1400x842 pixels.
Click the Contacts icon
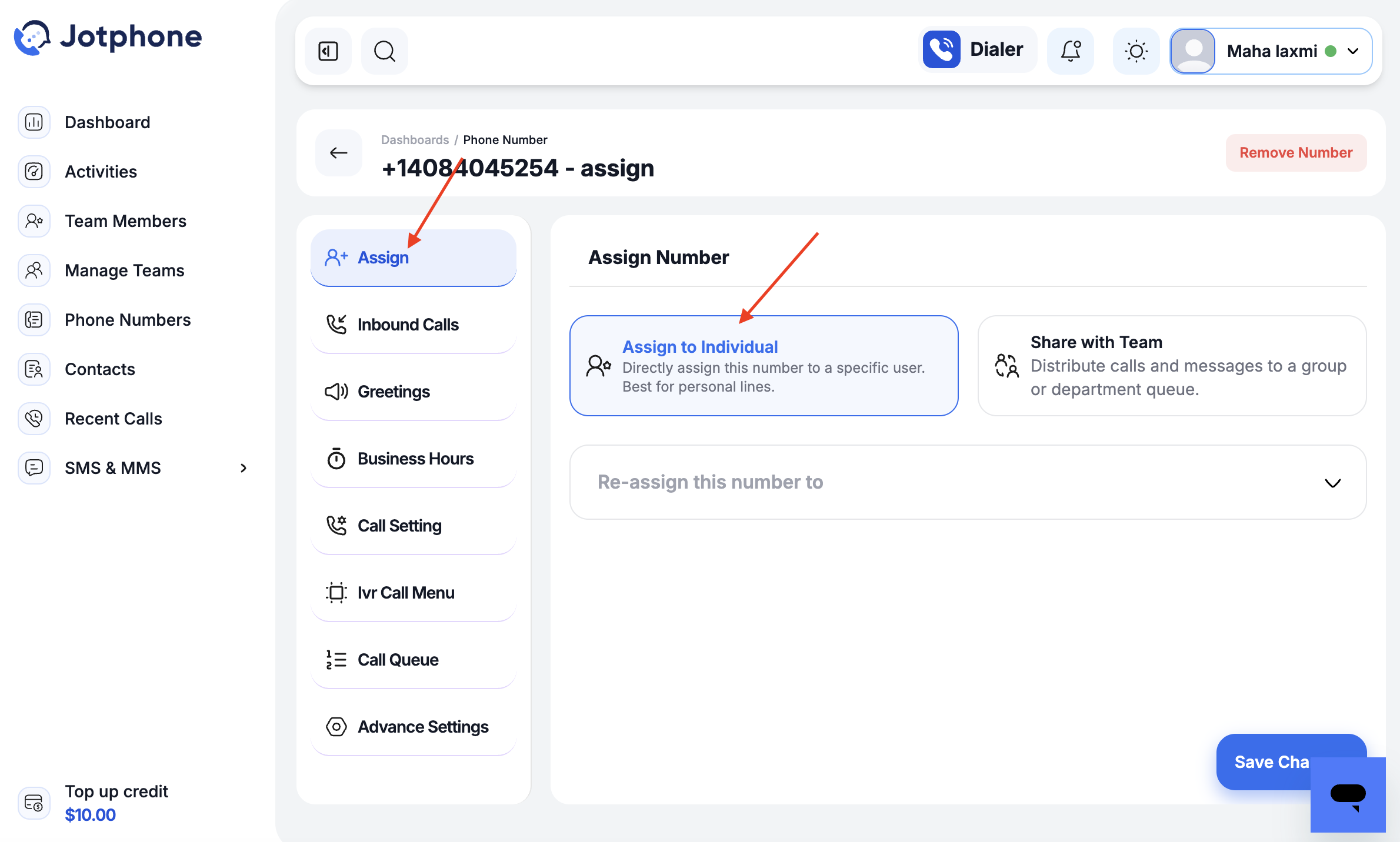pos(34,369)
